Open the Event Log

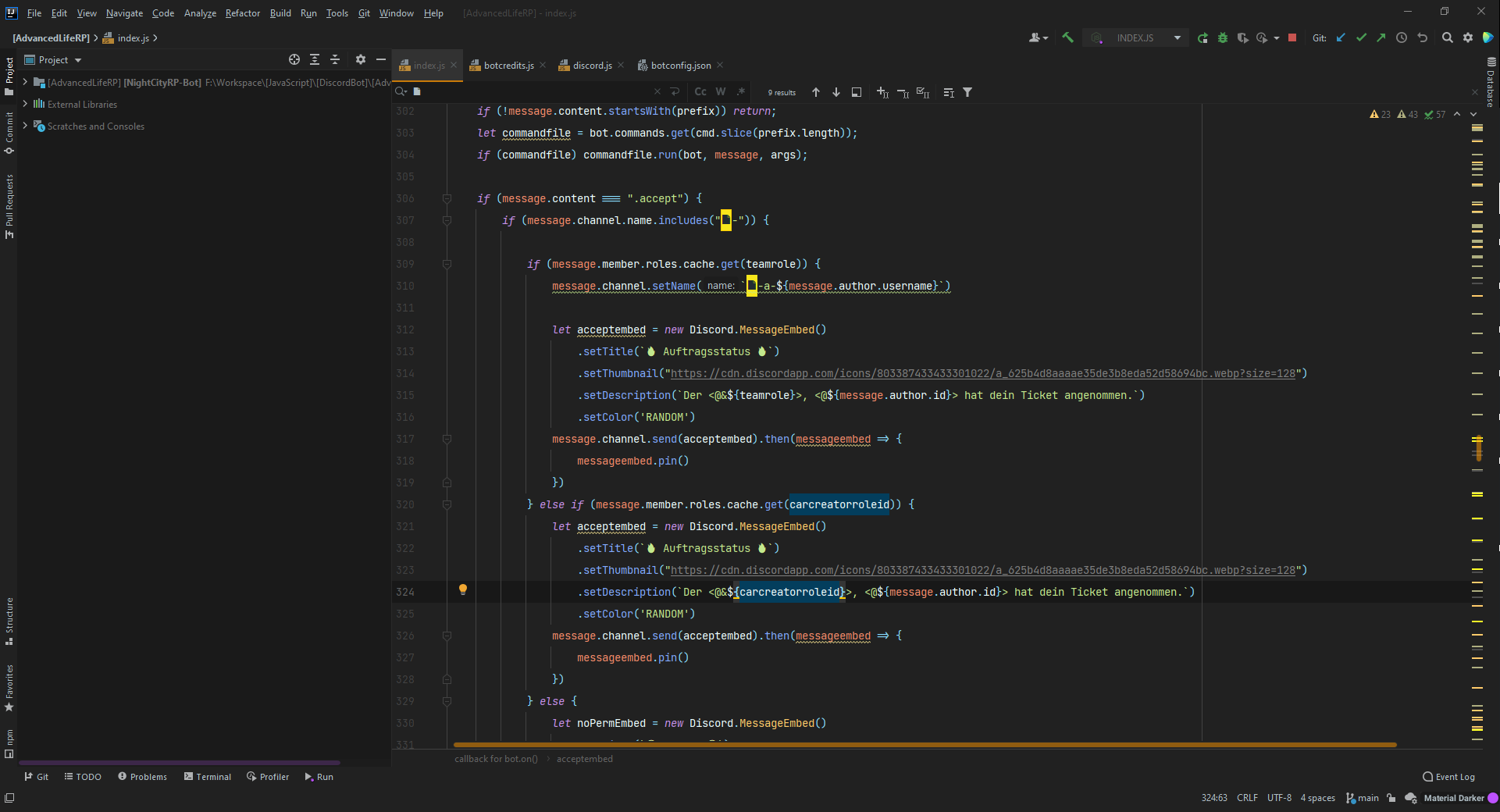[x=1449, y=777]
